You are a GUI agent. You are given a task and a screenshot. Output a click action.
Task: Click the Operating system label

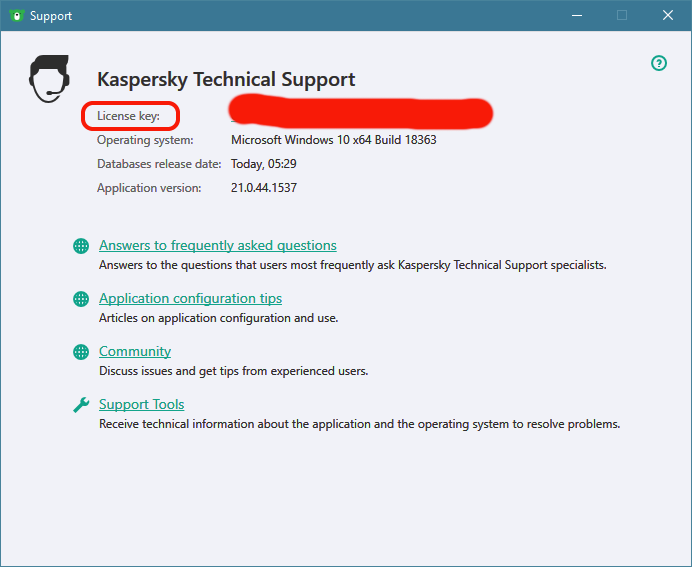[x=145, y=140]
